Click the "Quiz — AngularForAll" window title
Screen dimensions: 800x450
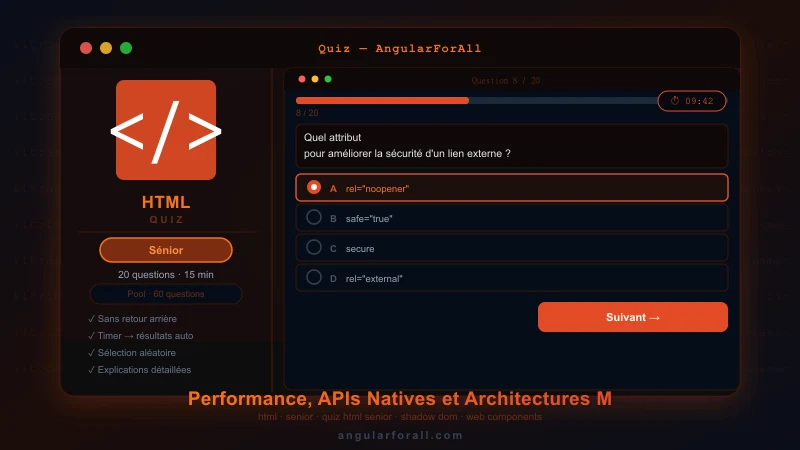pyautogui.click(x=399, y=48)
